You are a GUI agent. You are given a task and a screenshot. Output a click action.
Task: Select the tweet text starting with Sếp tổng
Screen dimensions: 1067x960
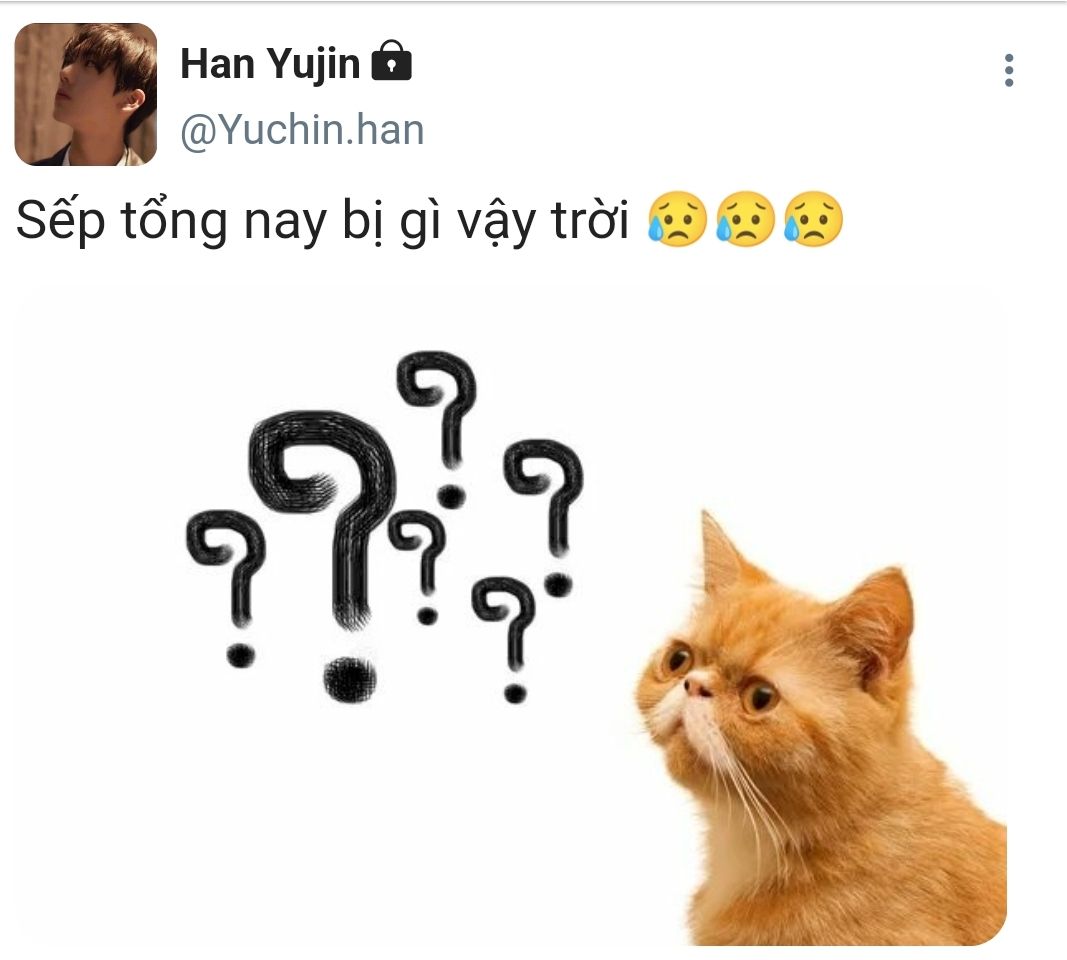pyautogui.click(x=430, y=220)
